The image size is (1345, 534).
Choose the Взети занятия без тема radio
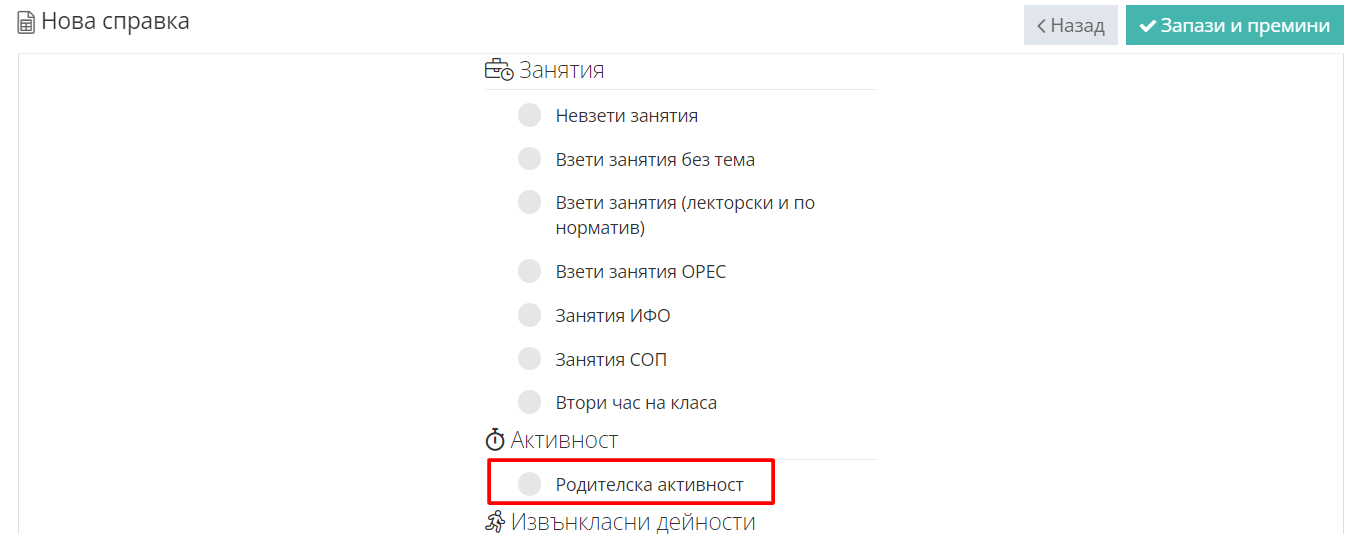coord(529,159)
